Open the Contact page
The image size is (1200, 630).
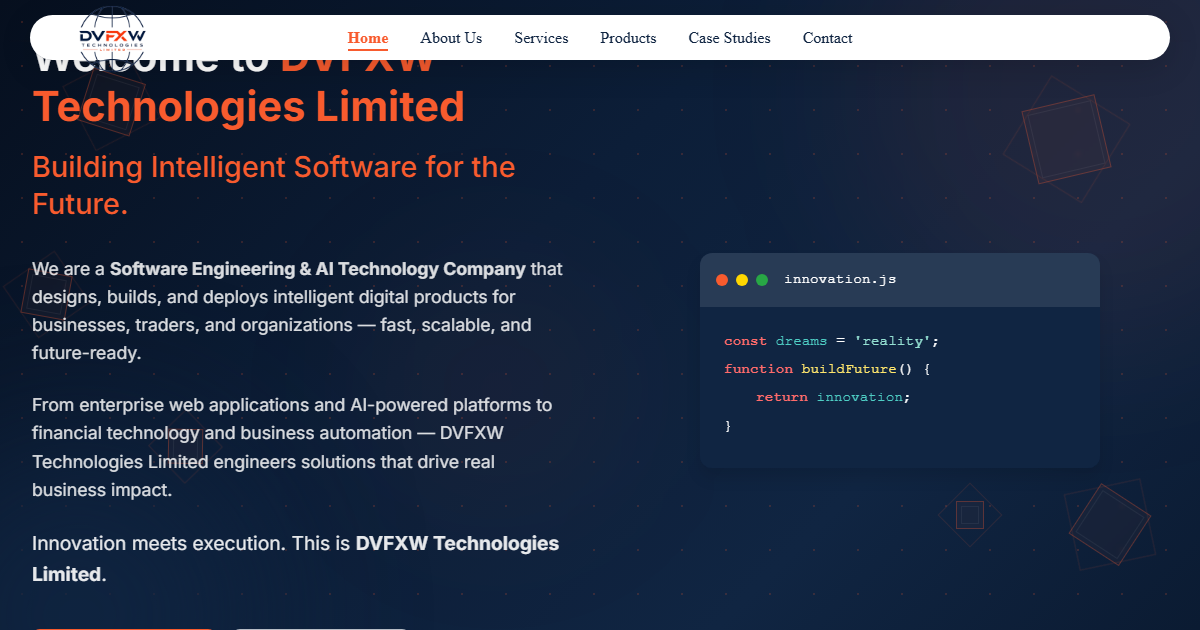[827, 38]
